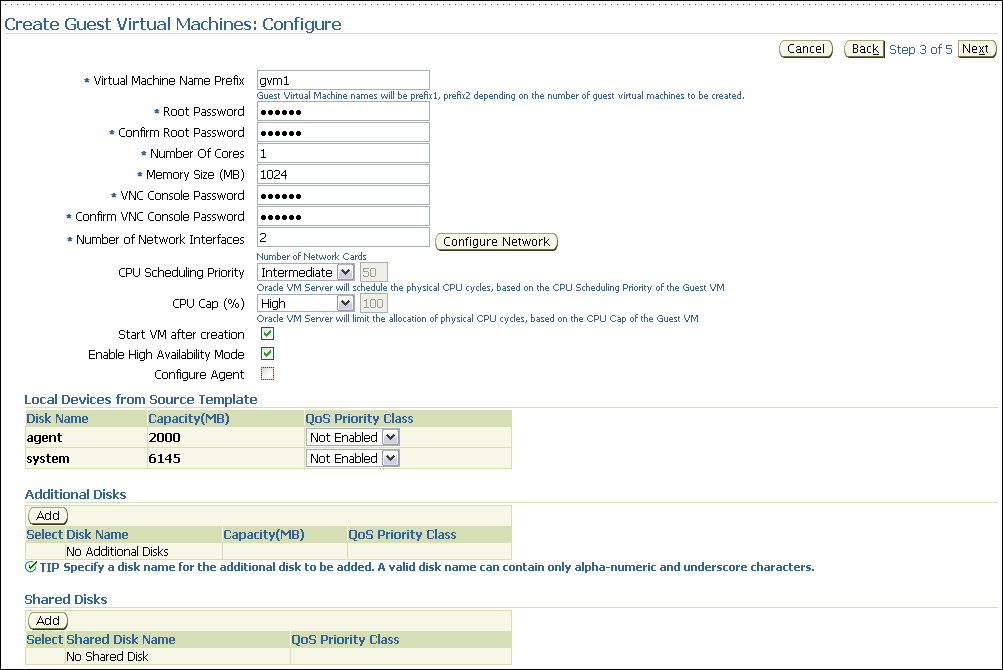Click the Cancel button
Image resolution: width=1003 pixels, height=670 pixels.
[x=805, y=49]
